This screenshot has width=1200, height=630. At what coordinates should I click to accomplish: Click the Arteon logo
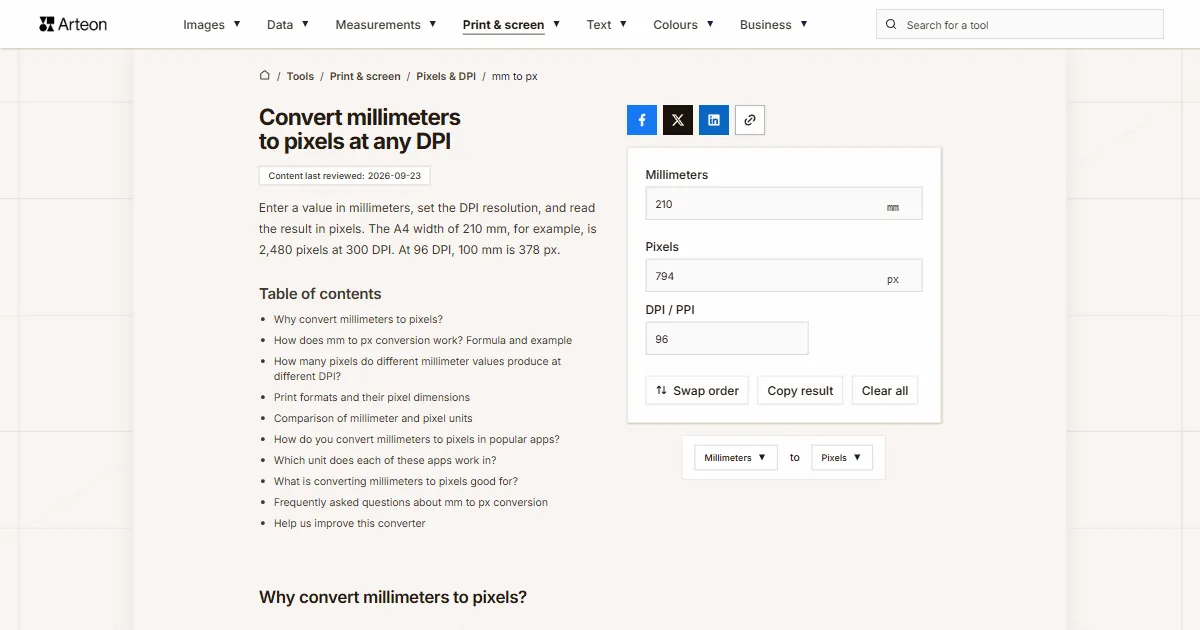point(73,24)
